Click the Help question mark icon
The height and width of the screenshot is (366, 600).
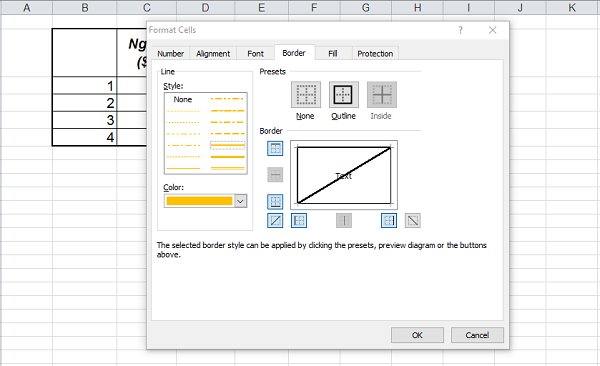pos(460,30)
